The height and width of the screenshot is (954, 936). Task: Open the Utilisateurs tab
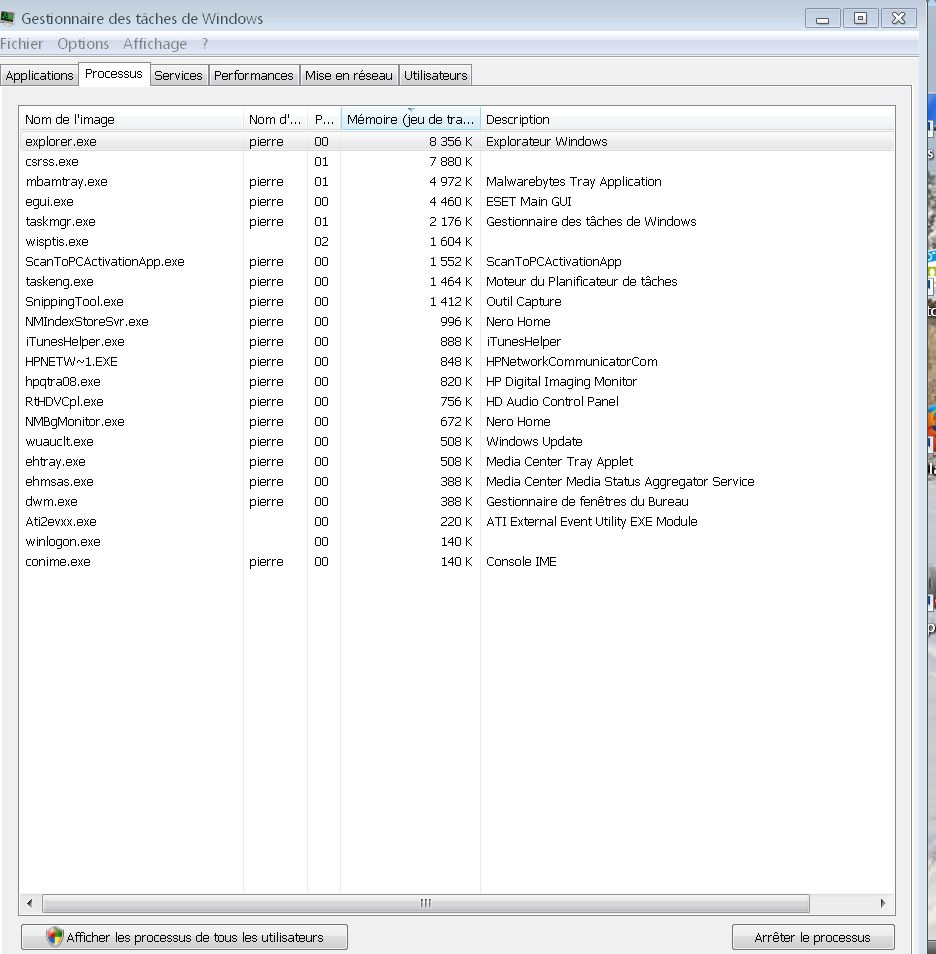click(x=436, y=75)
